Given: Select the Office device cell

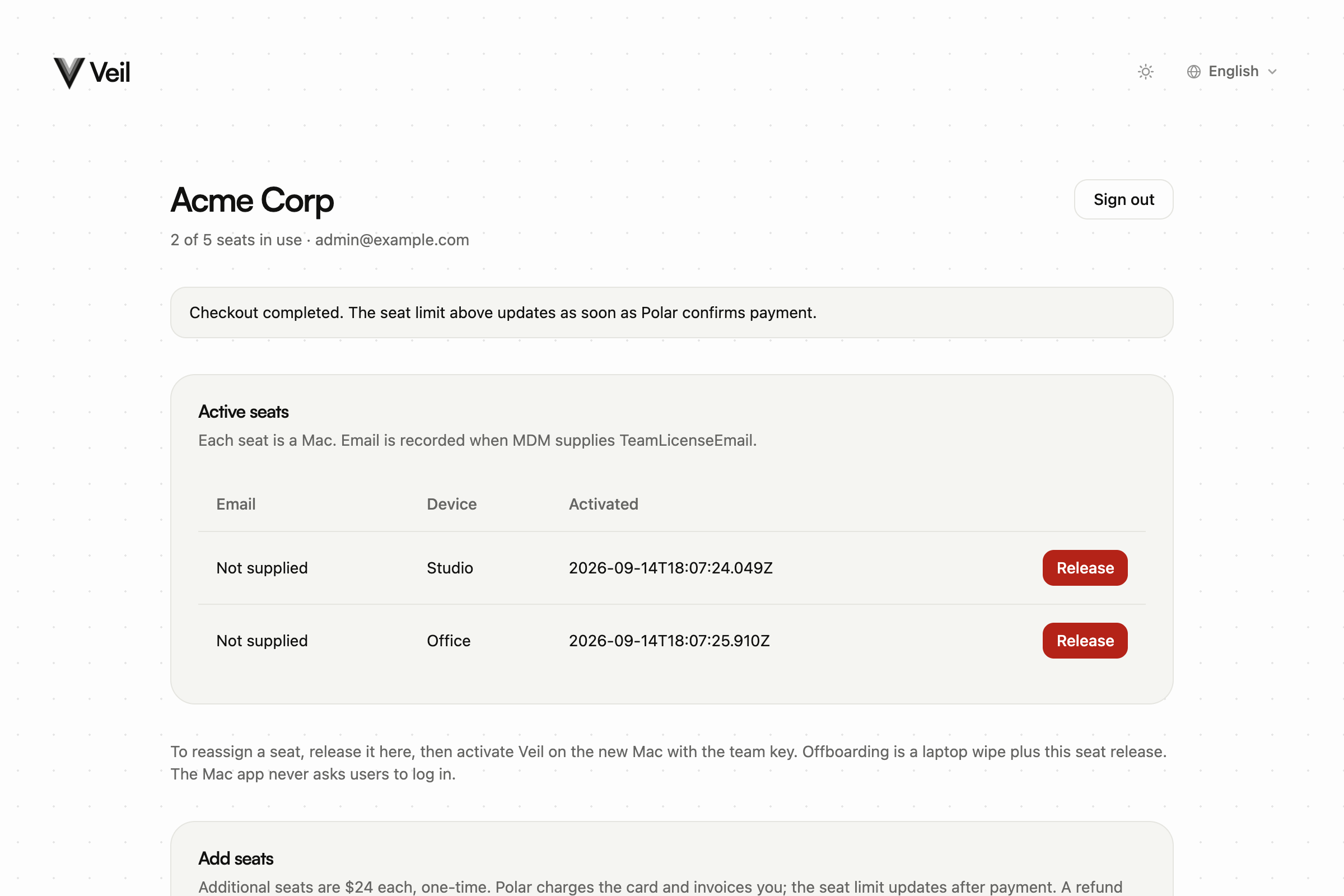Looking at the screenshot, I should (449, 641).
